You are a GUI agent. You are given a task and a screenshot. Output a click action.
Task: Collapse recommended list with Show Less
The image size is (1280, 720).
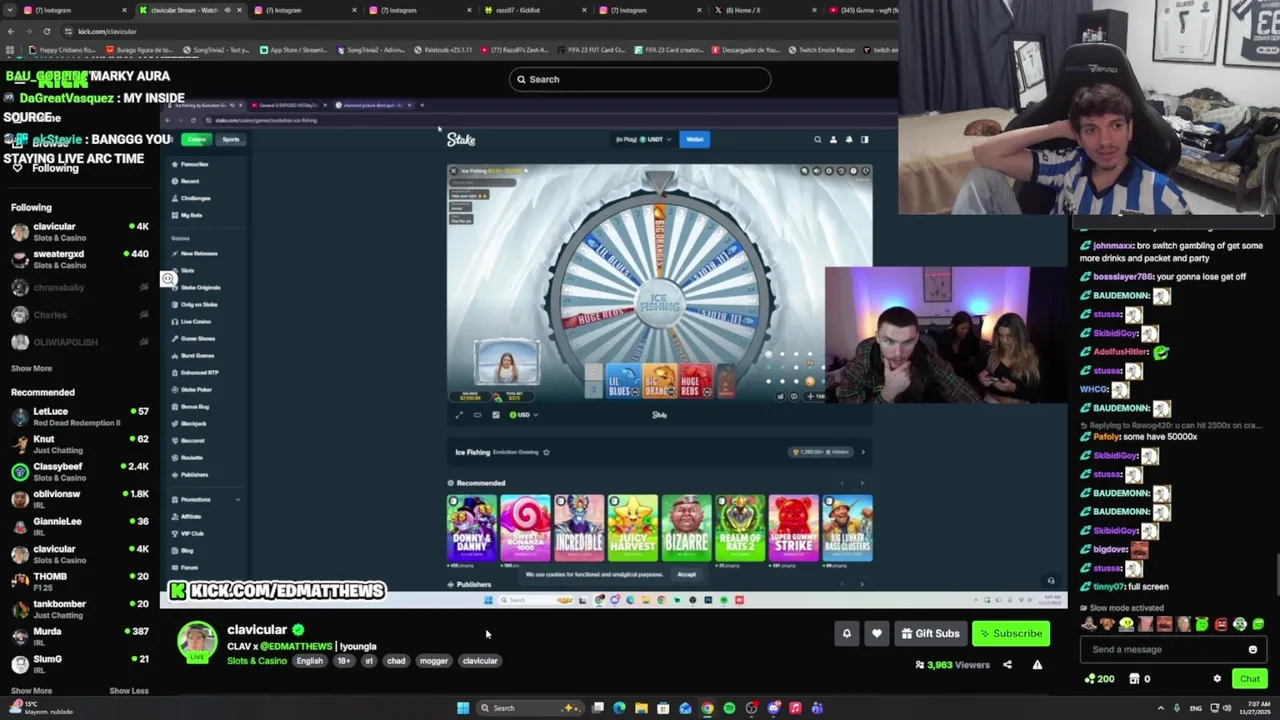[128, 691]
